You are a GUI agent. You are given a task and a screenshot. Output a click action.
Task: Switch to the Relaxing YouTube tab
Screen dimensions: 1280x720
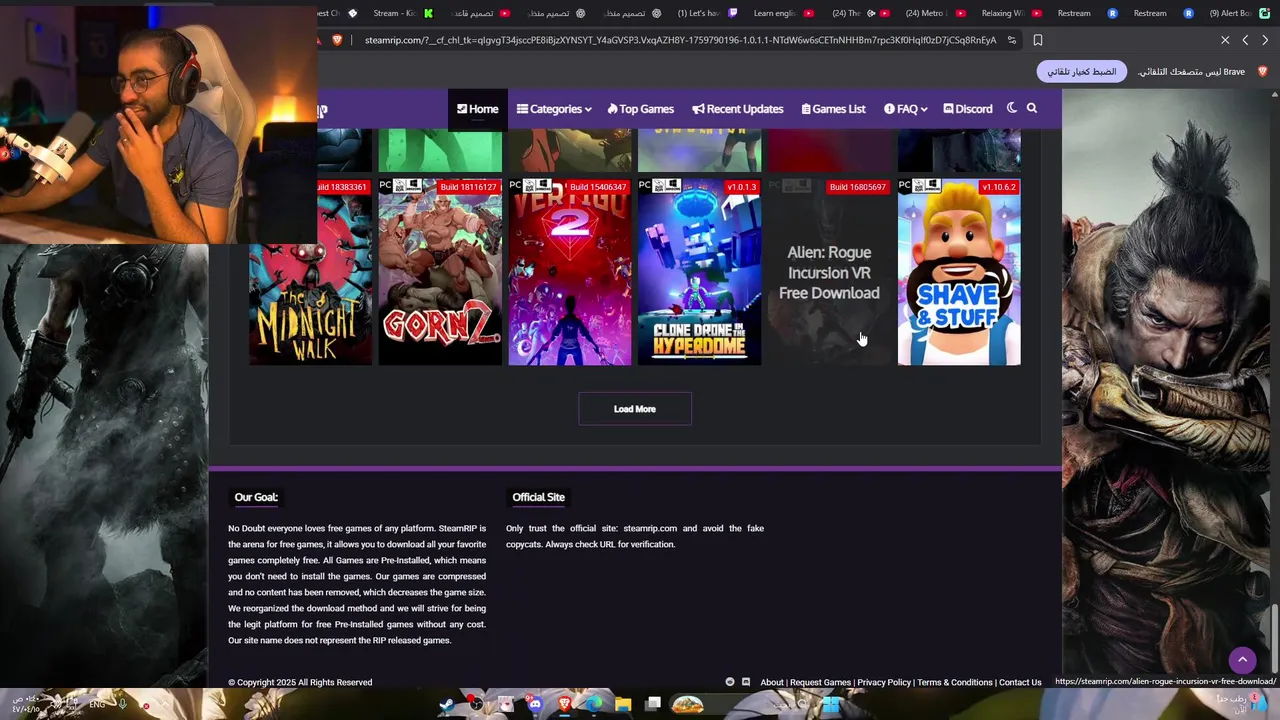(x=1011, y=13)
